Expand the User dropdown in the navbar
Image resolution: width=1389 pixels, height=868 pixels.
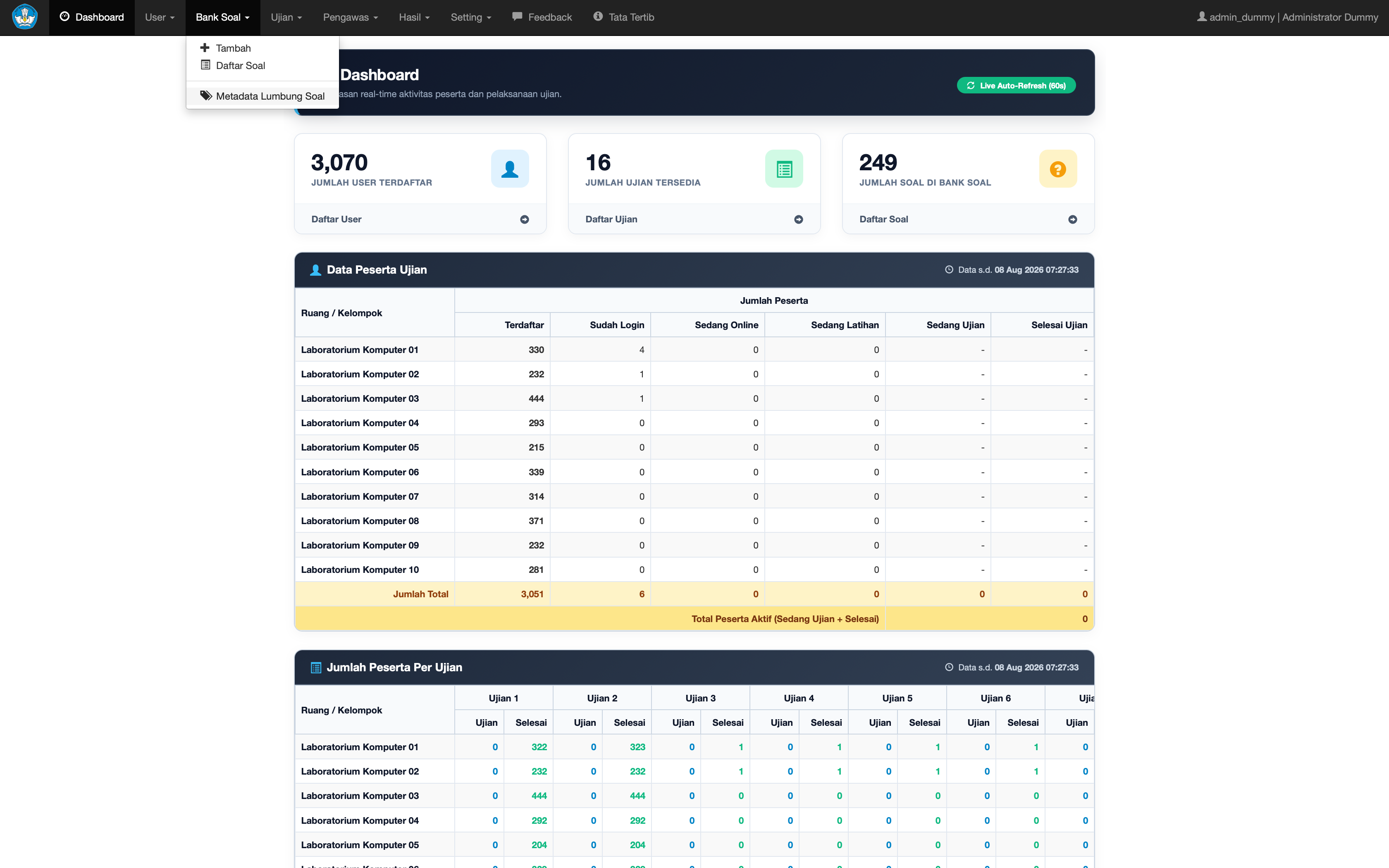tap(160, 17)
